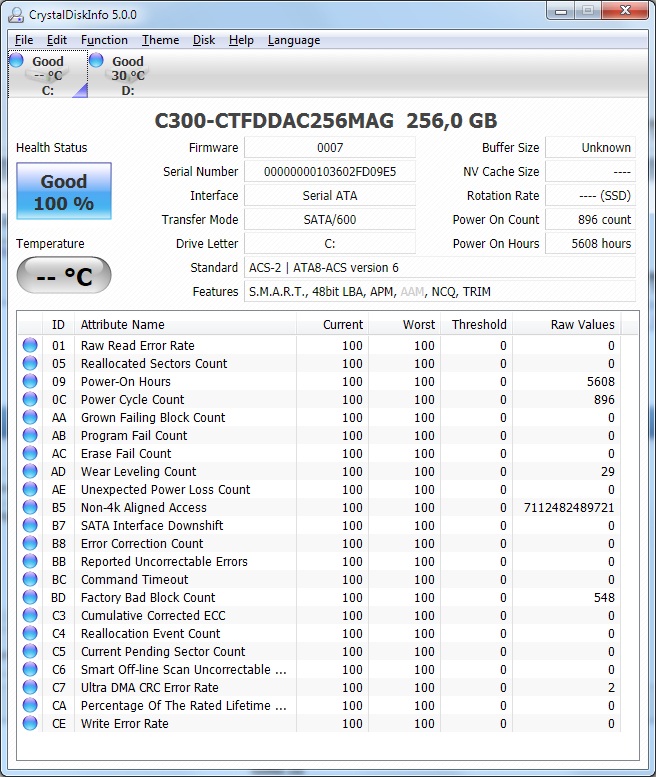Open the Help menu
The width and height of the screenshot is (656, 777).
241,40
